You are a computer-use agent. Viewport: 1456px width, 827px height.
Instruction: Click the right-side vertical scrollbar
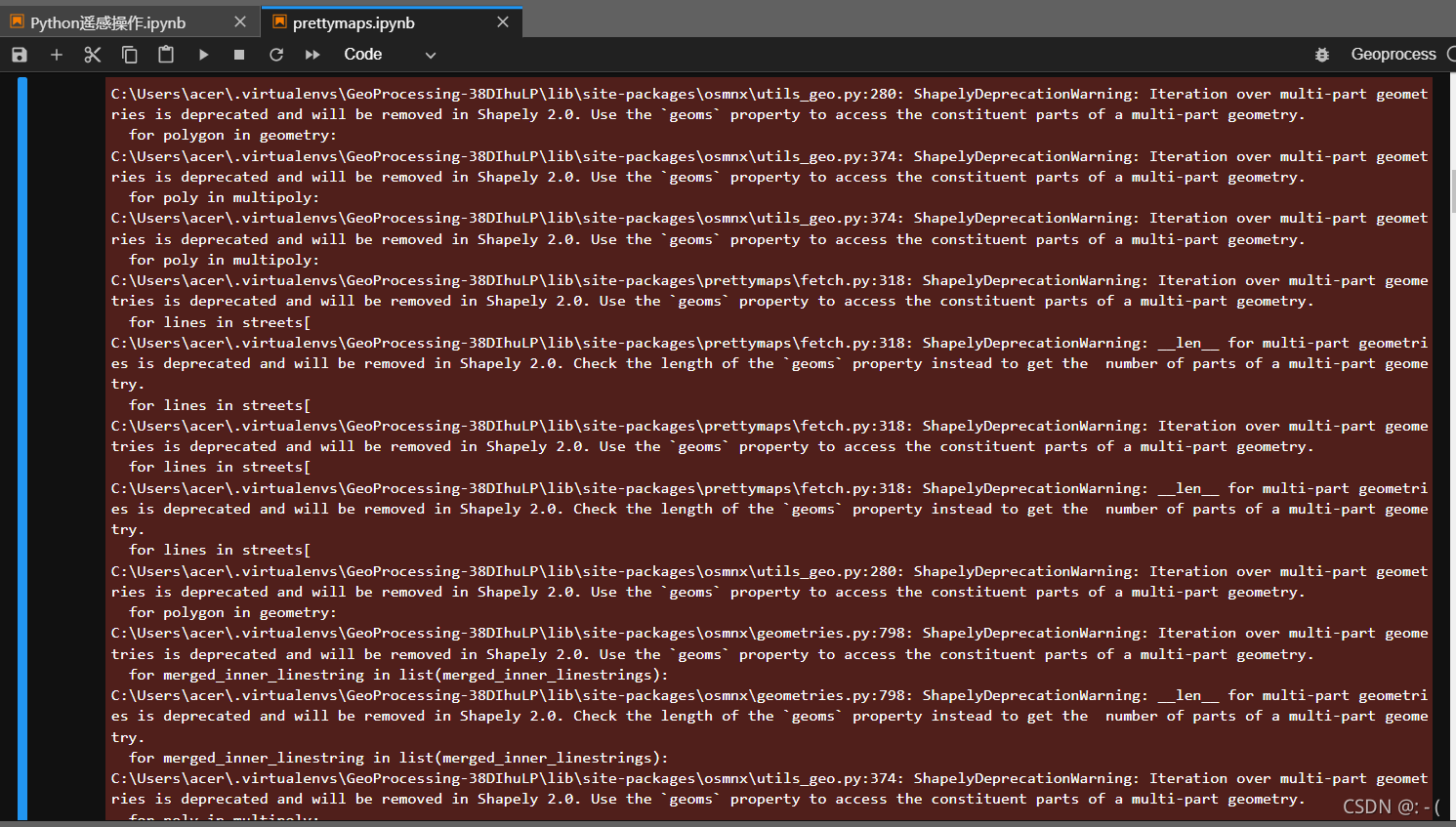[x=1452, y=190]
